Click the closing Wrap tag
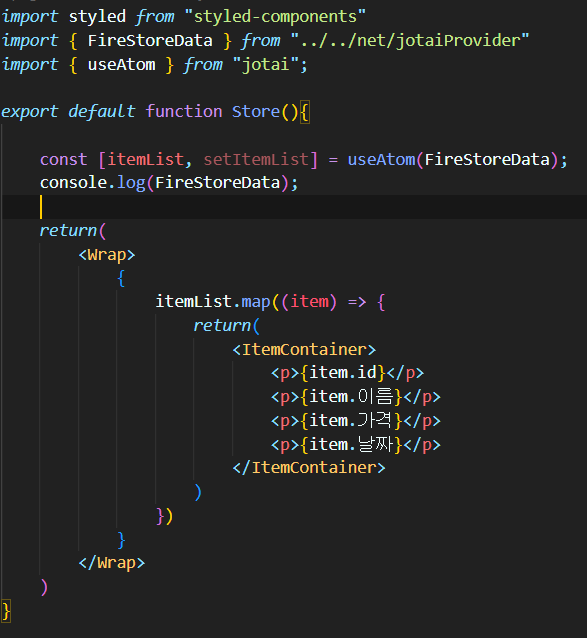Viewport: 587px width, 638px height. click(111, 563)
